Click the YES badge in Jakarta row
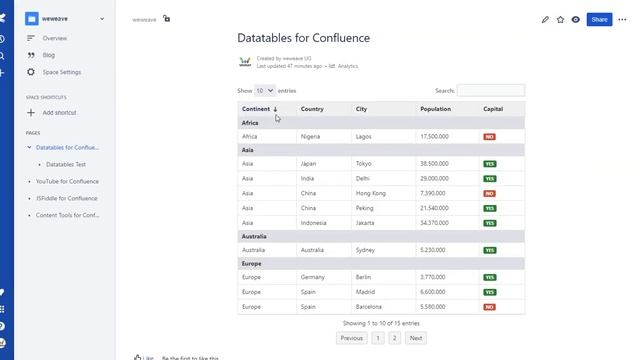This screenshot has height=360, width=640. point(490,223)
